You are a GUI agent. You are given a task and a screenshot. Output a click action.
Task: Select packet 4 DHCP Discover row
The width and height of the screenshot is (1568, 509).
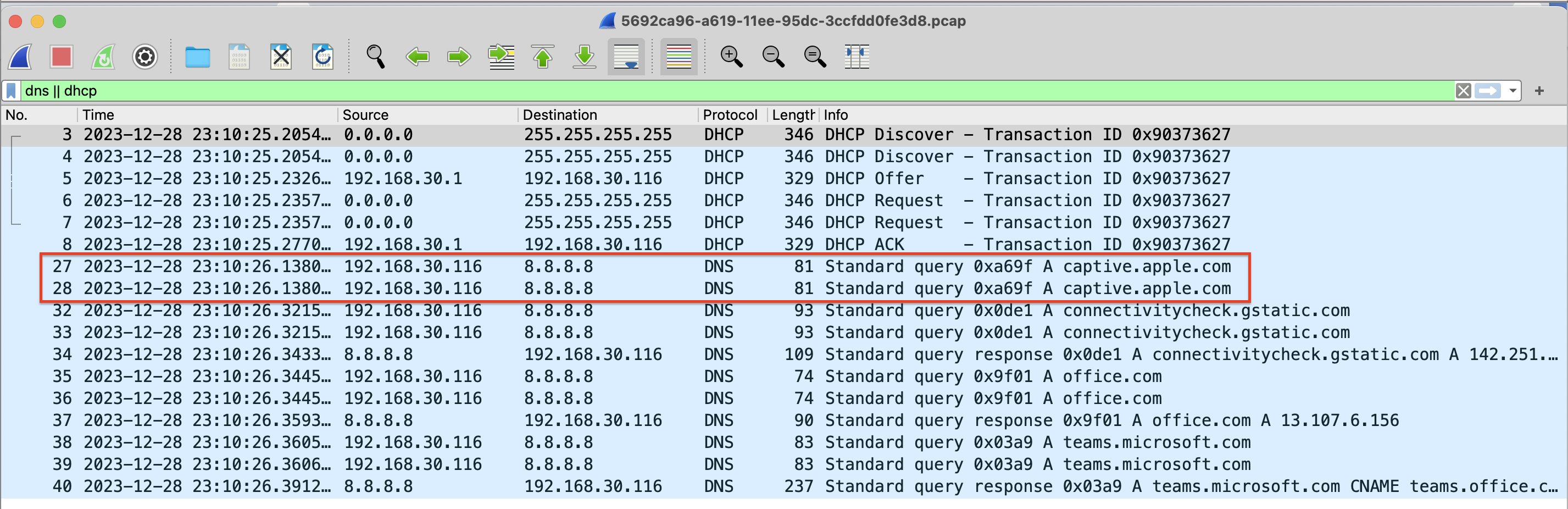[784, 157]
